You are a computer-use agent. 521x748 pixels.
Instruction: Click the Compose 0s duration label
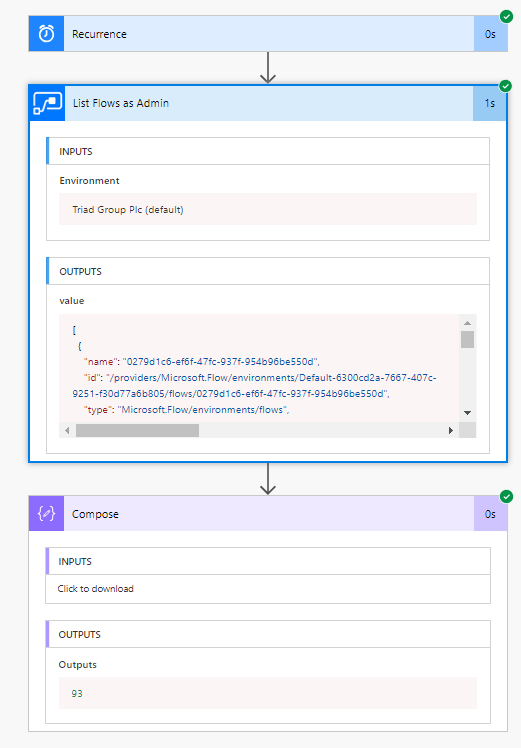point(490,514)
